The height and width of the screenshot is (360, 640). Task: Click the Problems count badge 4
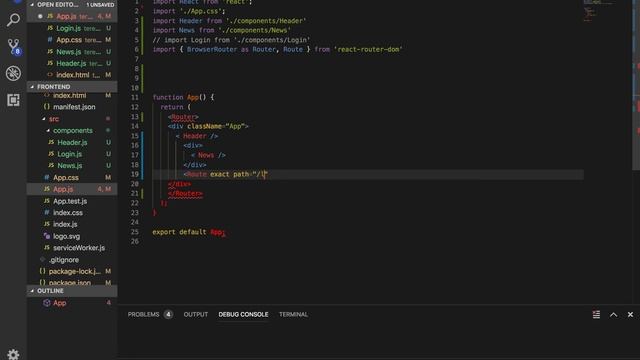[168, 314]
